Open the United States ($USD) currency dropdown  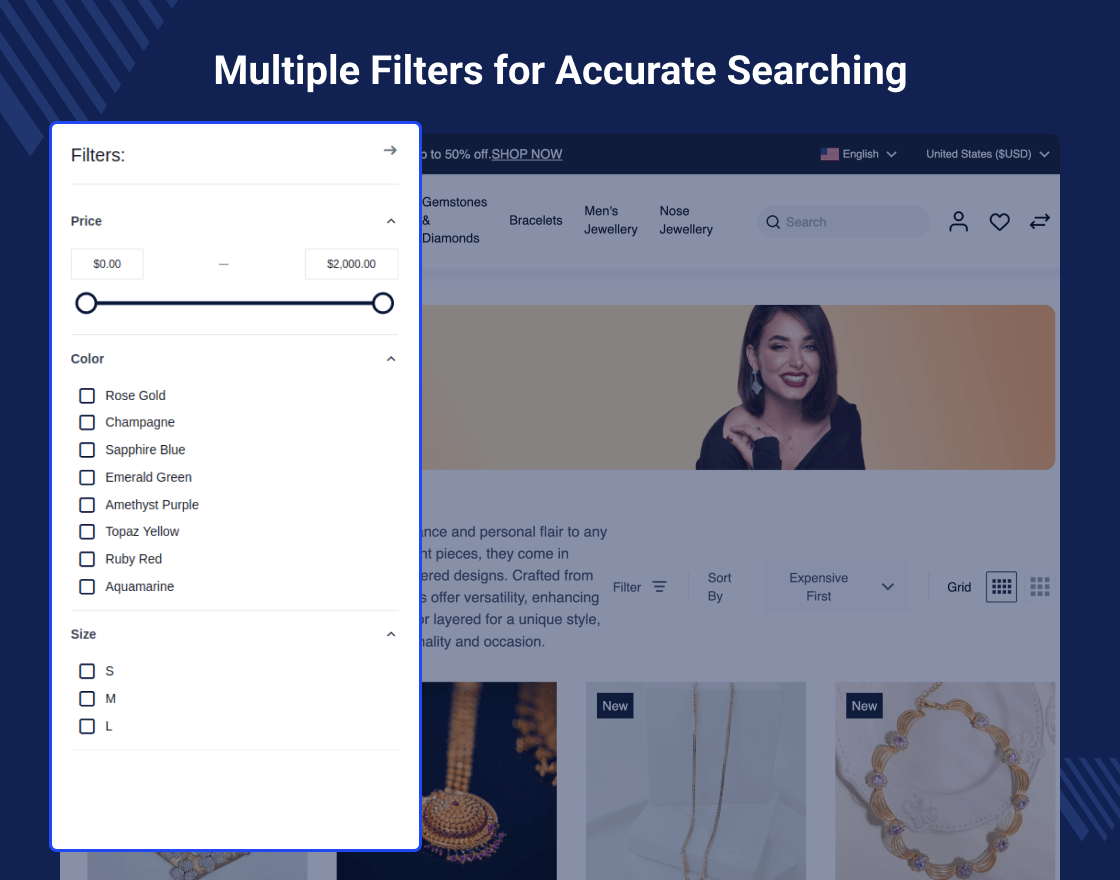pyautogui.click(x=987, y=154)
